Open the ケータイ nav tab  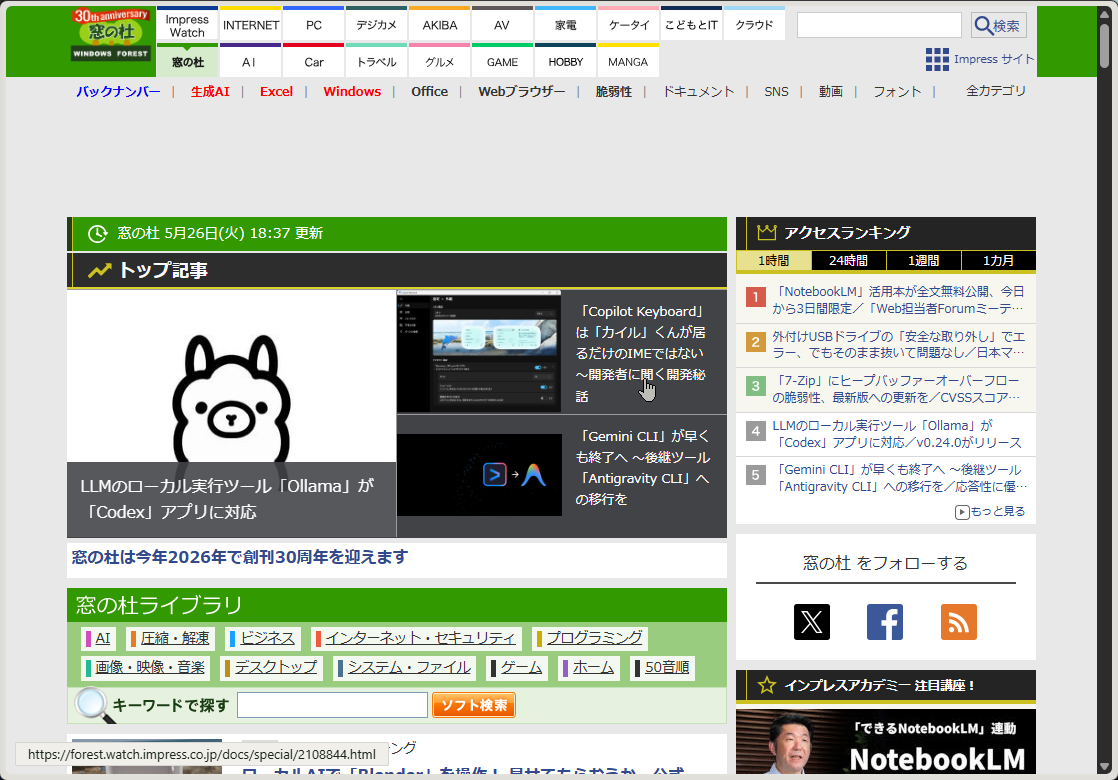click(629, 25)
